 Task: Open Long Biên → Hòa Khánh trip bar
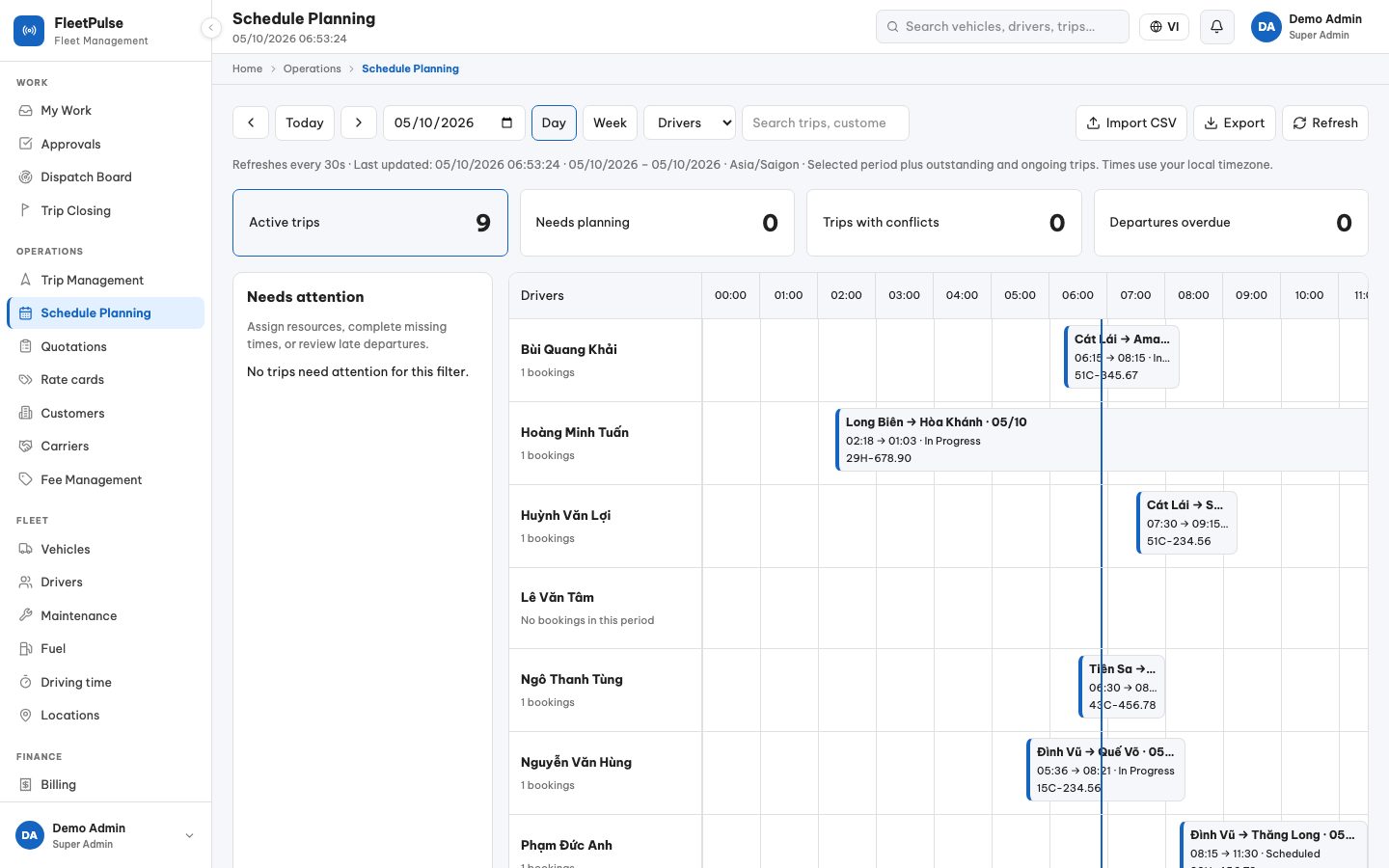[x=1102, y=440]
